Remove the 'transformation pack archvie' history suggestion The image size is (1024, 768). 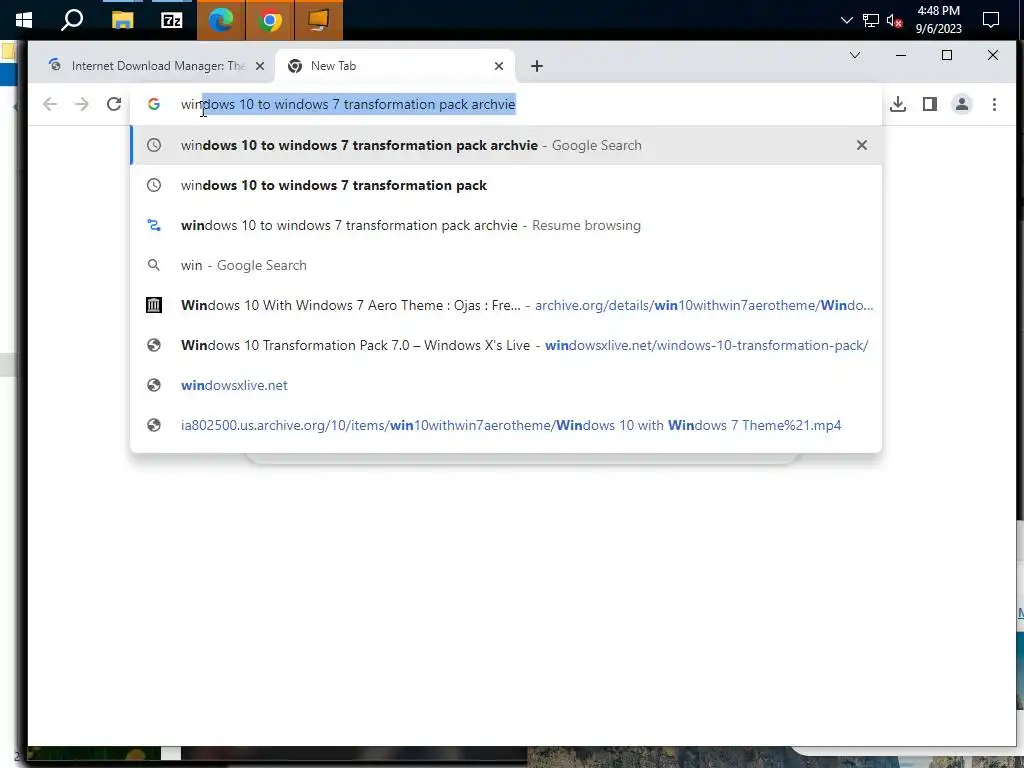(x=861, y=145)
